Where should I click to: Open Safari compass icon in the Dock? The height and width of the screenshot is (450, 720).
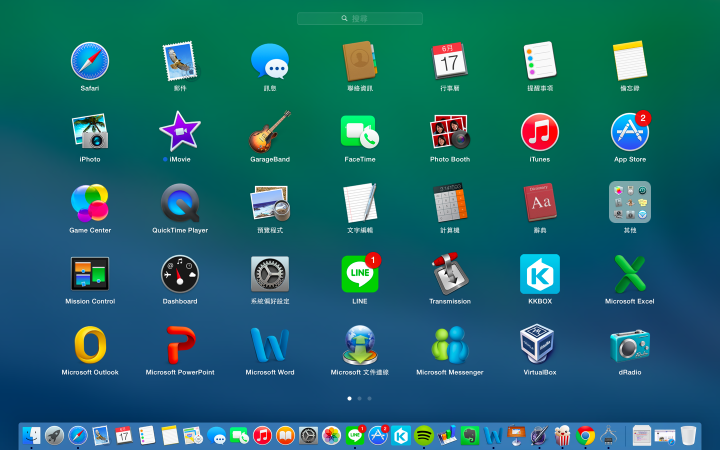pyautogui.click(x=78, y=435)
